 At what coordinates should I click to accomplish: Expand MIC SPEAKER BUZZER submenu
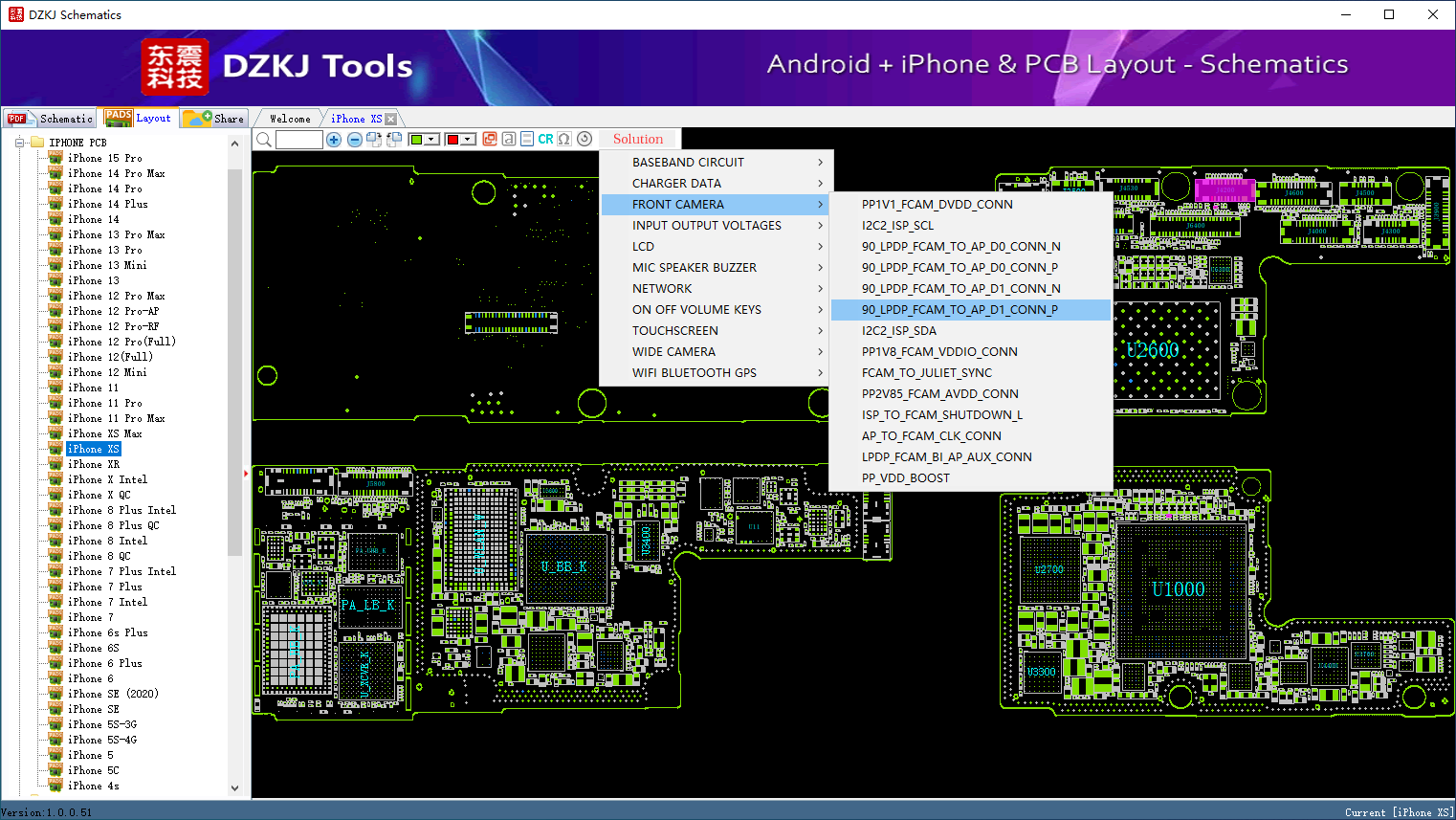pyautogui.click(x=715, y=268)
